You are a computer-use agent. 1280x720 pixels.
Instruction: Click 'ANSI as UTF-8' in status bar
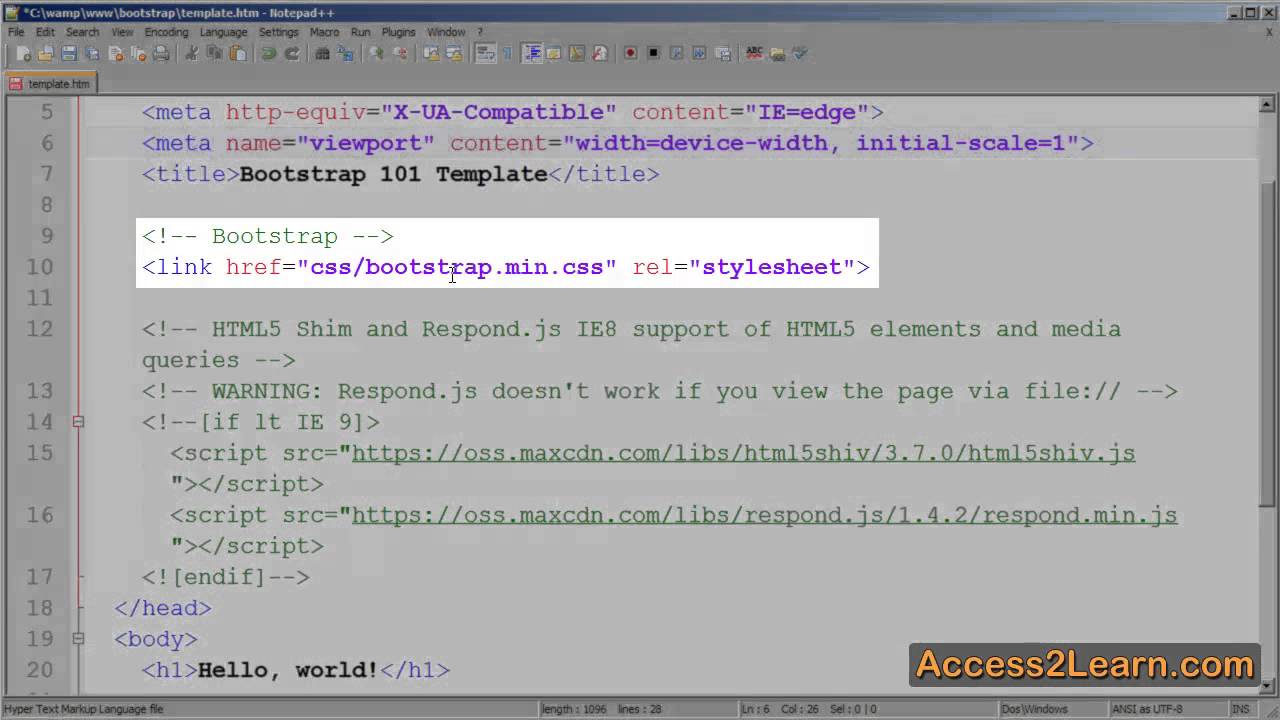point(1148,709)
